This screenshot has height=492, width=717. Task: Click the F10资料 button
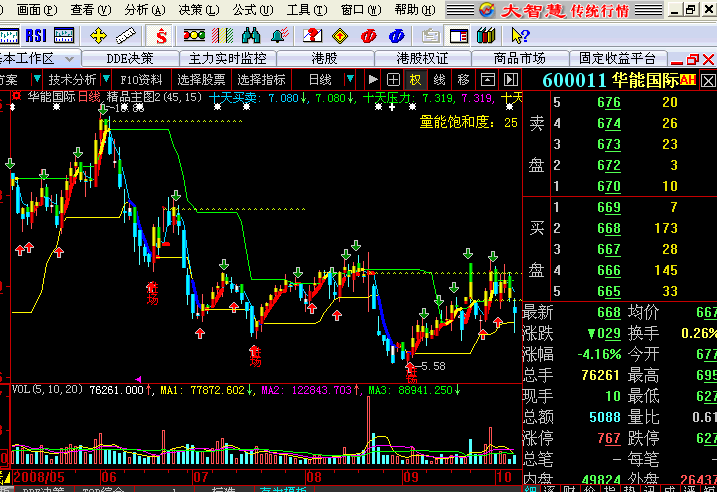(141, 80)
